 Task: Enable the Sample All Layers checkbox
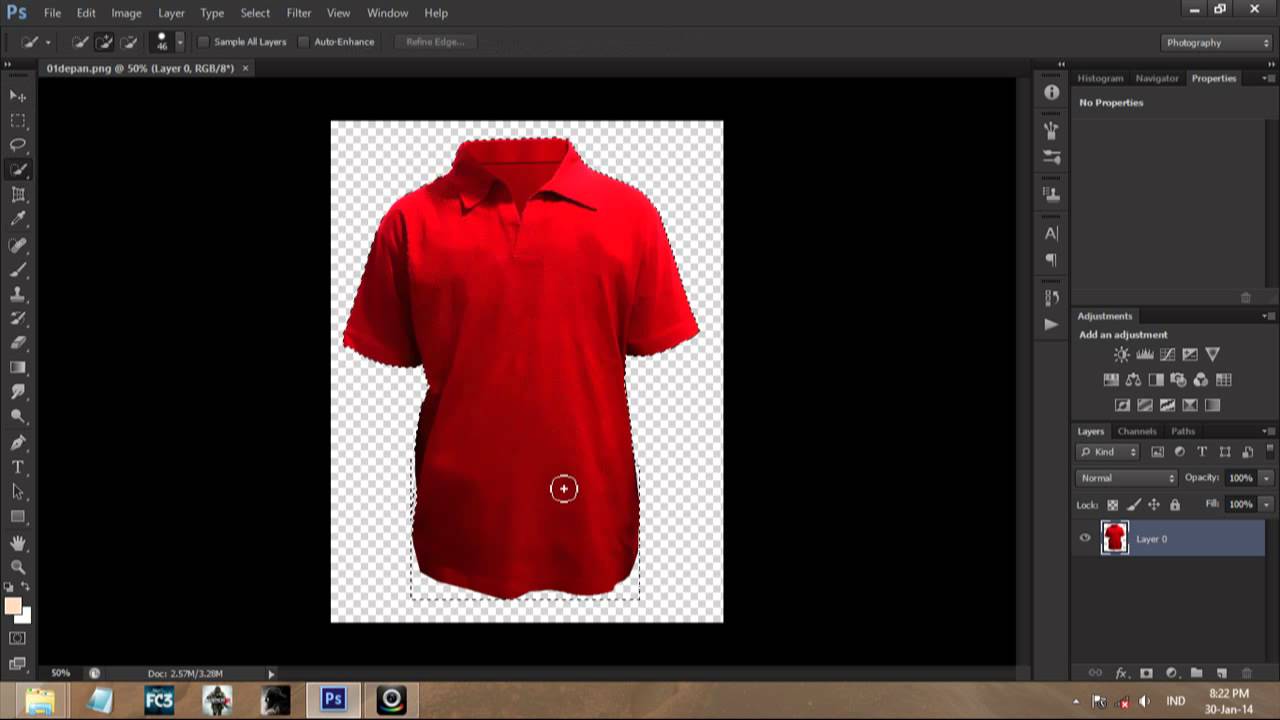click(204, 42)
